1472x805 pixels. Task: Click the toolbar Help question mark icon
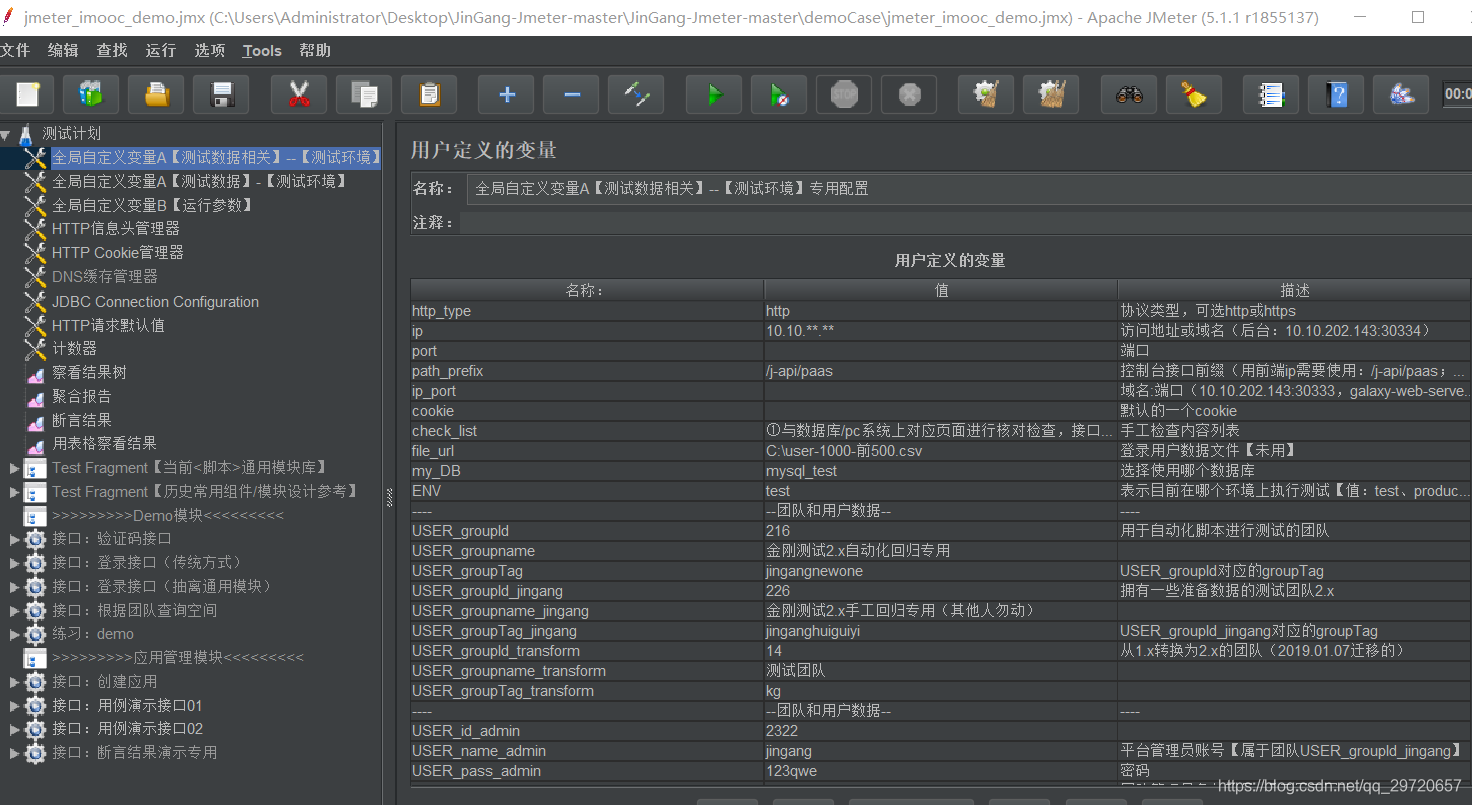(1336, 94)
